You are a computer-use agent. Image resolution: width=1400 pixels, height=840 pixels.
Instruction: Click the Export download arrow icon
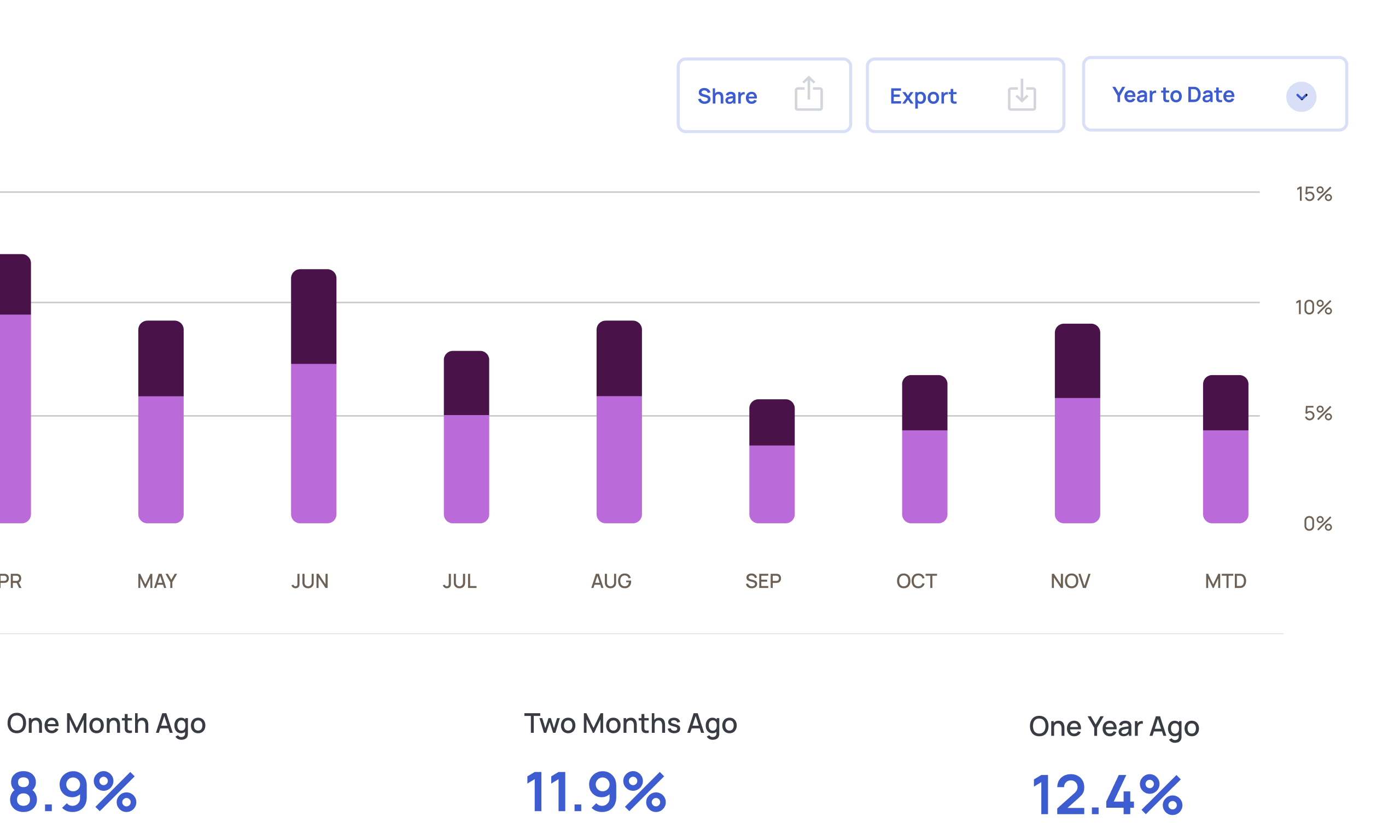point(1021,95)
